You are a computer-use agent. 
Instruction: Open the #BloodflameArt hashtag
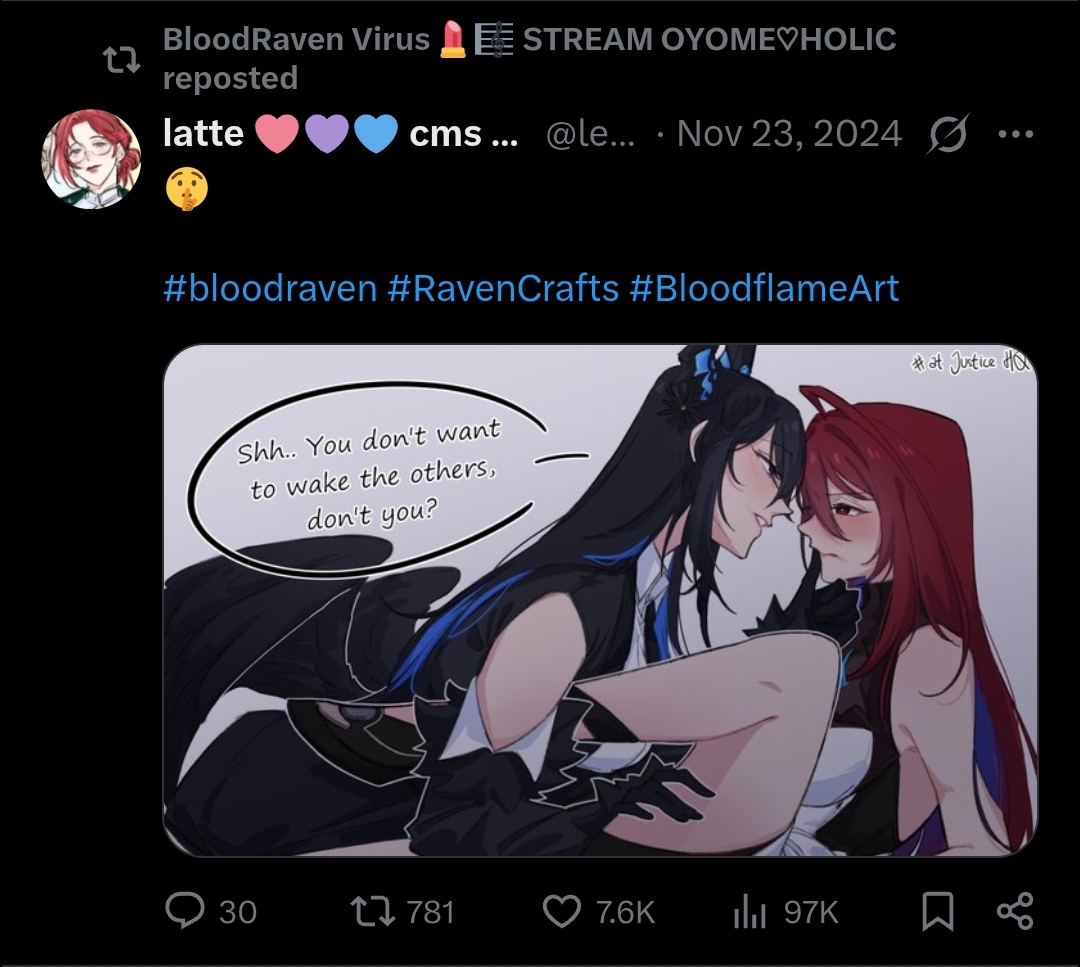(x=764, y=288)
